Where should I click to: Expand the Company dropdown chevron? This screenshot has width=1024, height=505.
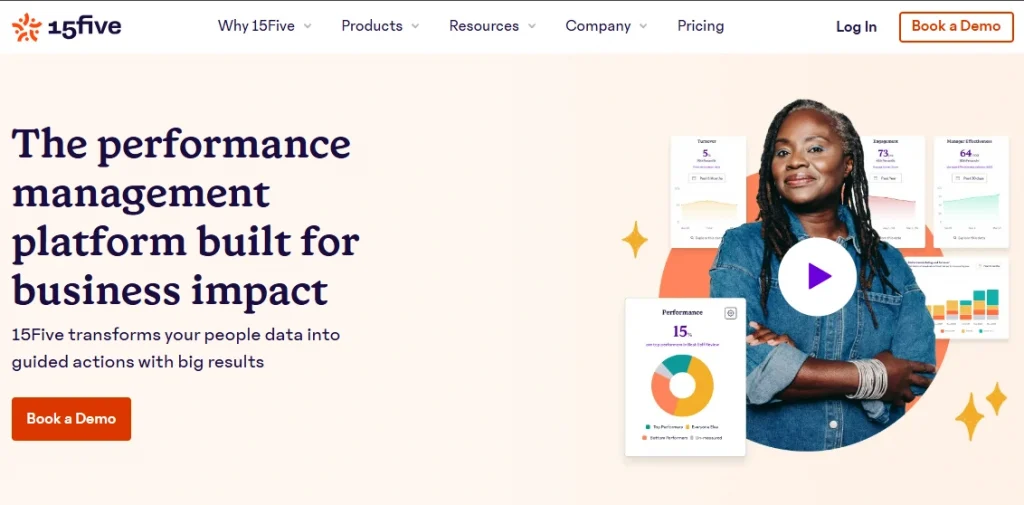(x=643, y=27)
